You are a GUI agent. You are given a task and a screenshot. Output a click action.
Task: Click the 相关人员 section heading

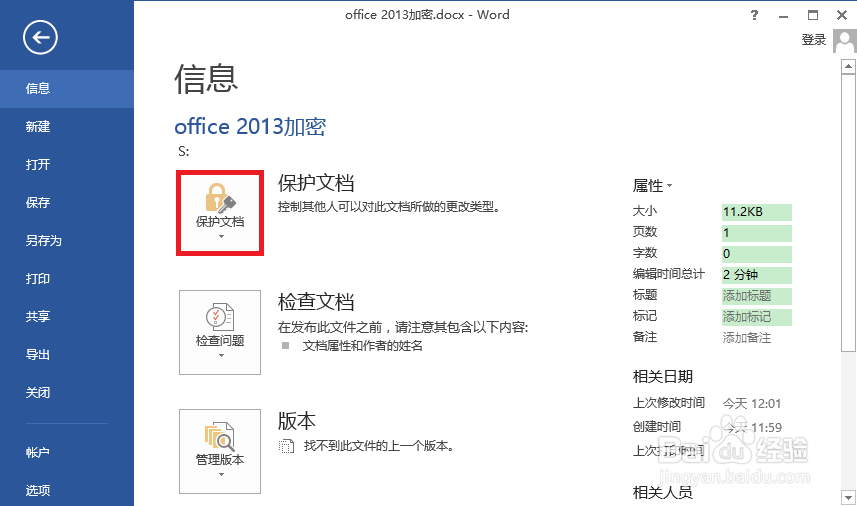pos(662,493)
